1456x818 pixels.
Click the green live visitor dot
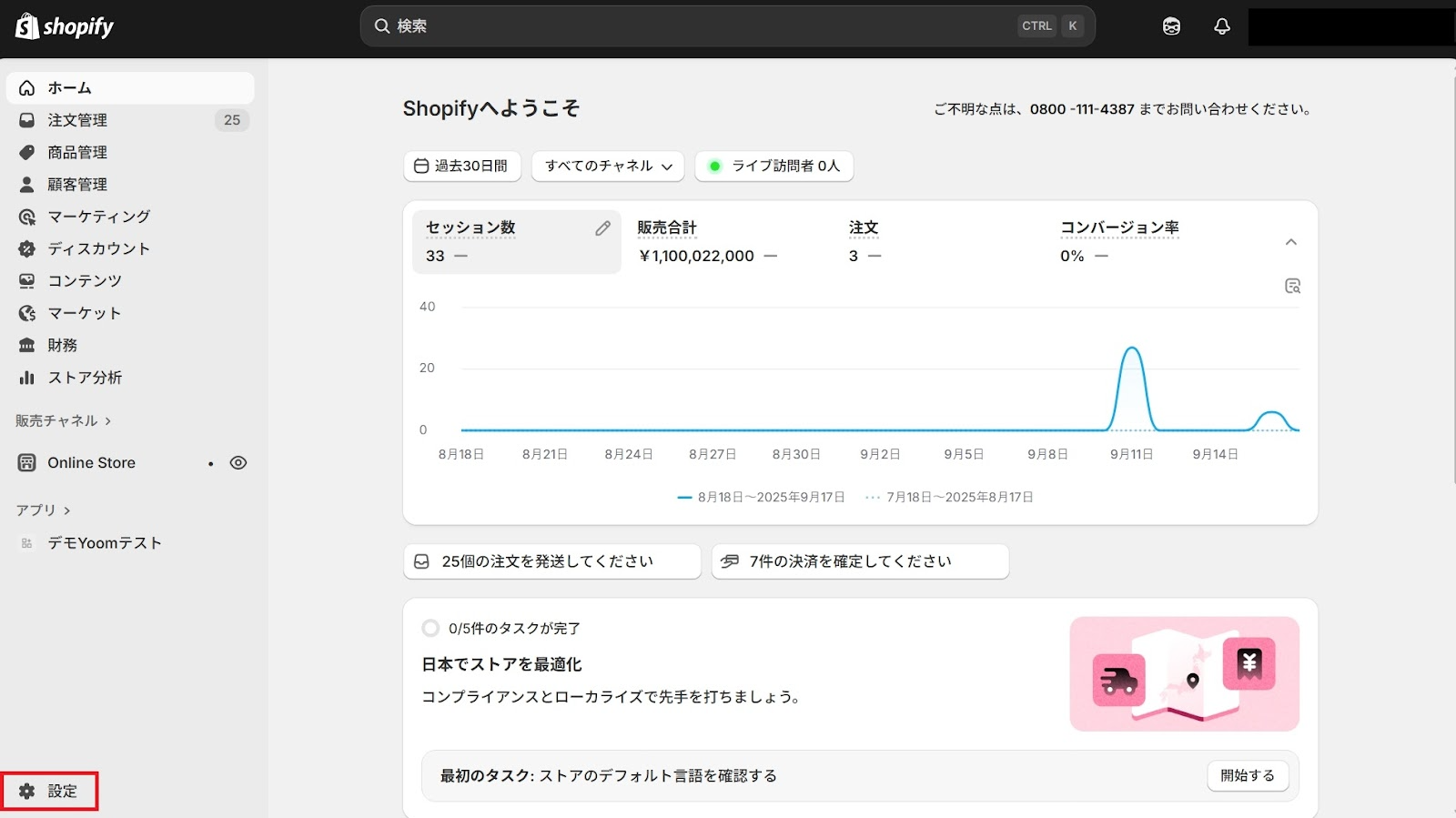coord(715,167)
